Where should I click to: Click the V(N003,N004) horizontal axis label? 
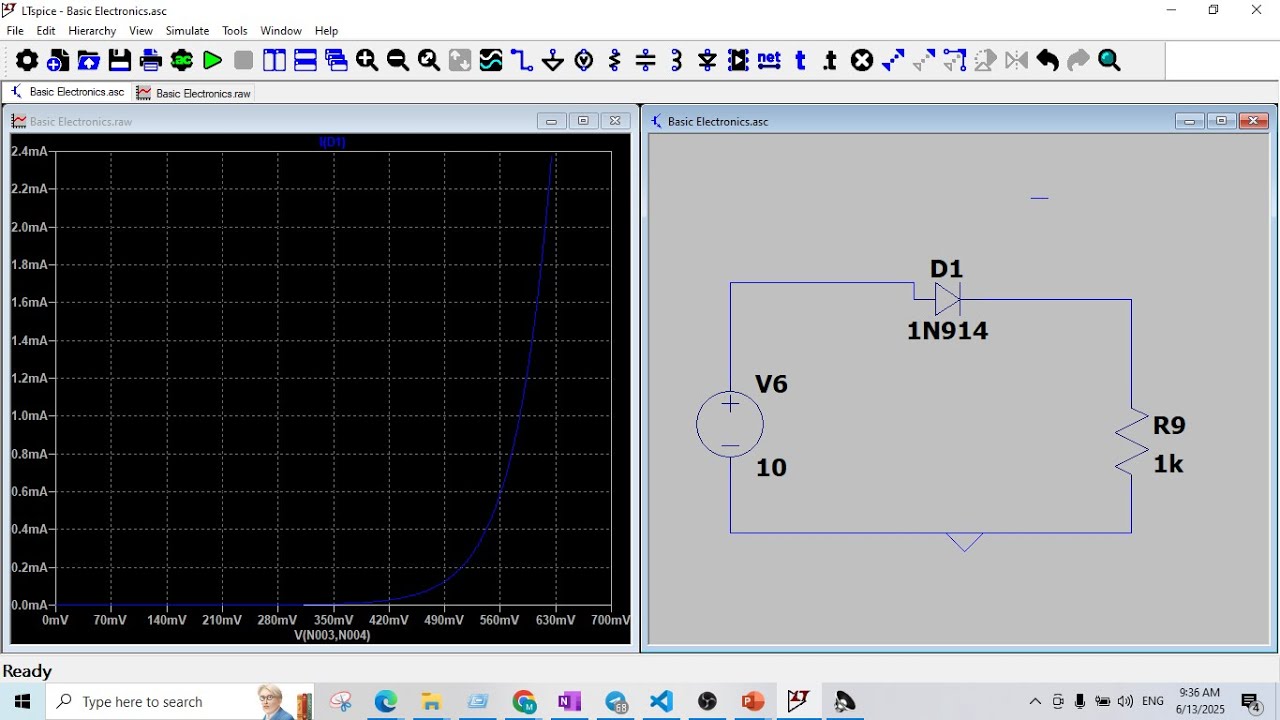point(333,635)
